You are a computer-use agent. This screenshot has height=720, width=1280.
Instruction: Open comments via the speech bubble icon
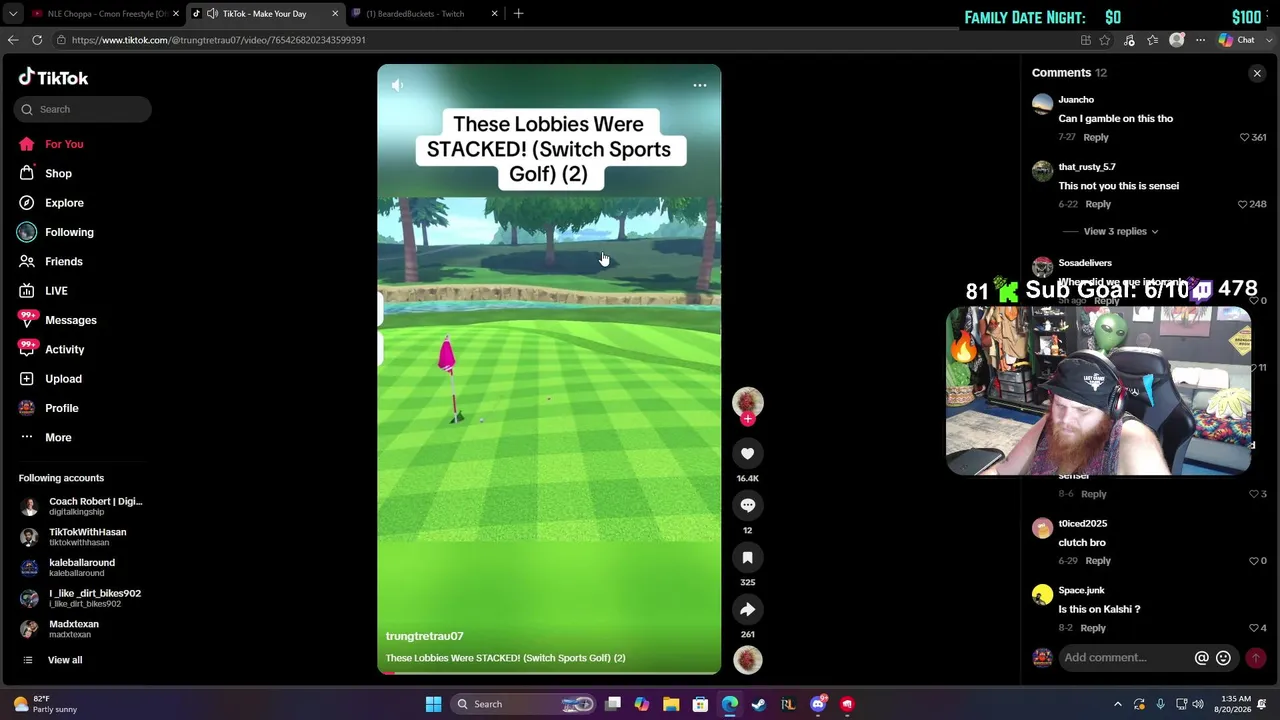click(747, 506)
